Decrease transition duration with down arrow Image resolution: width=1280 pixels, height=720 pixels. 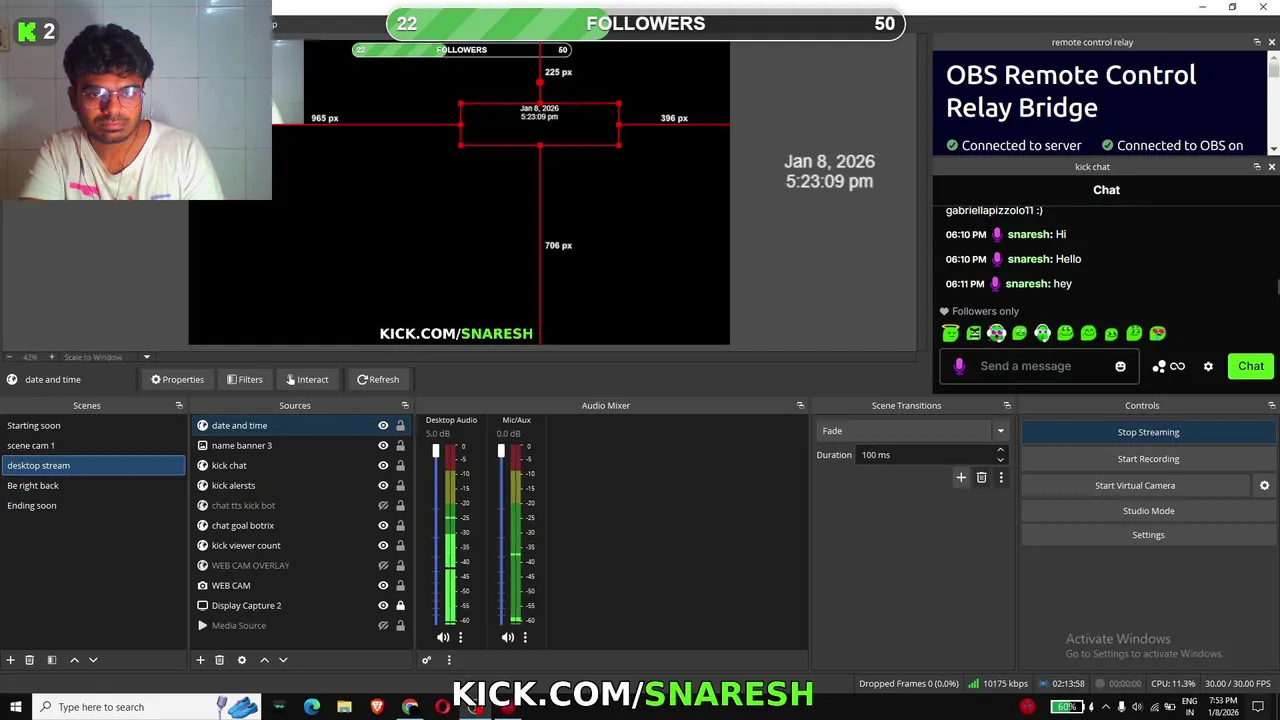point(1000,460)
